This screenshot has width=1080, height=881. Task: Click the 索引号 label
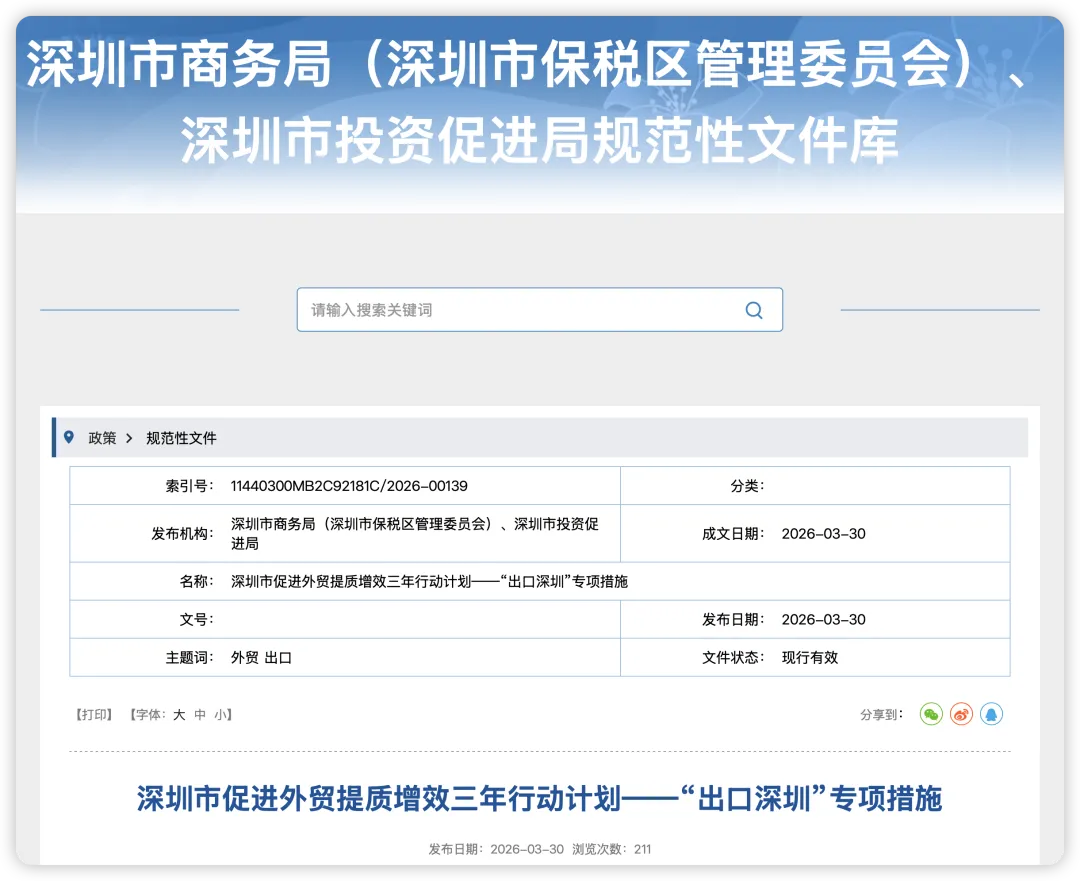[x=189, y=486]
